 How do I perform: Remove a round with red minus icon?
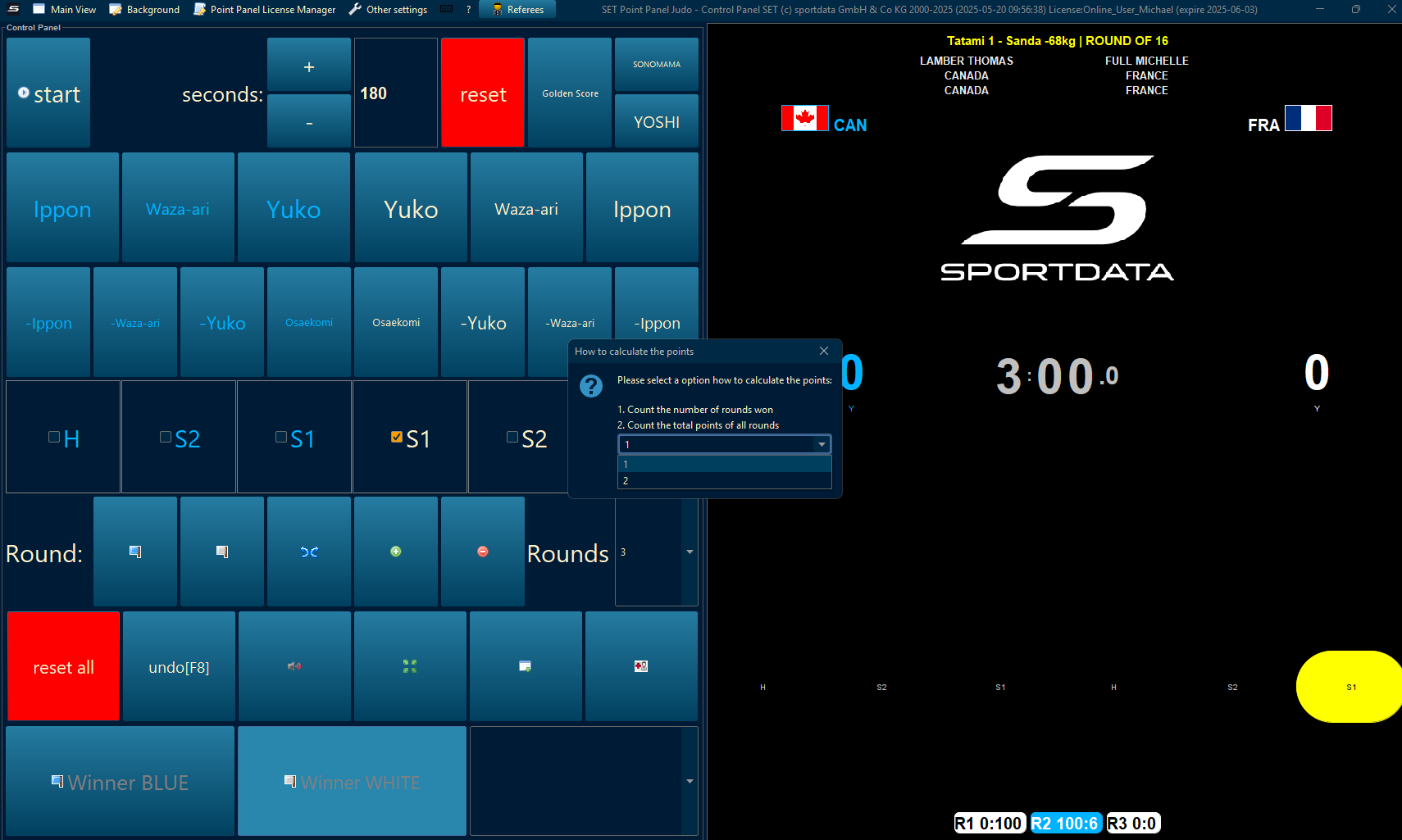pyautogui.click(x=483, y=552)
